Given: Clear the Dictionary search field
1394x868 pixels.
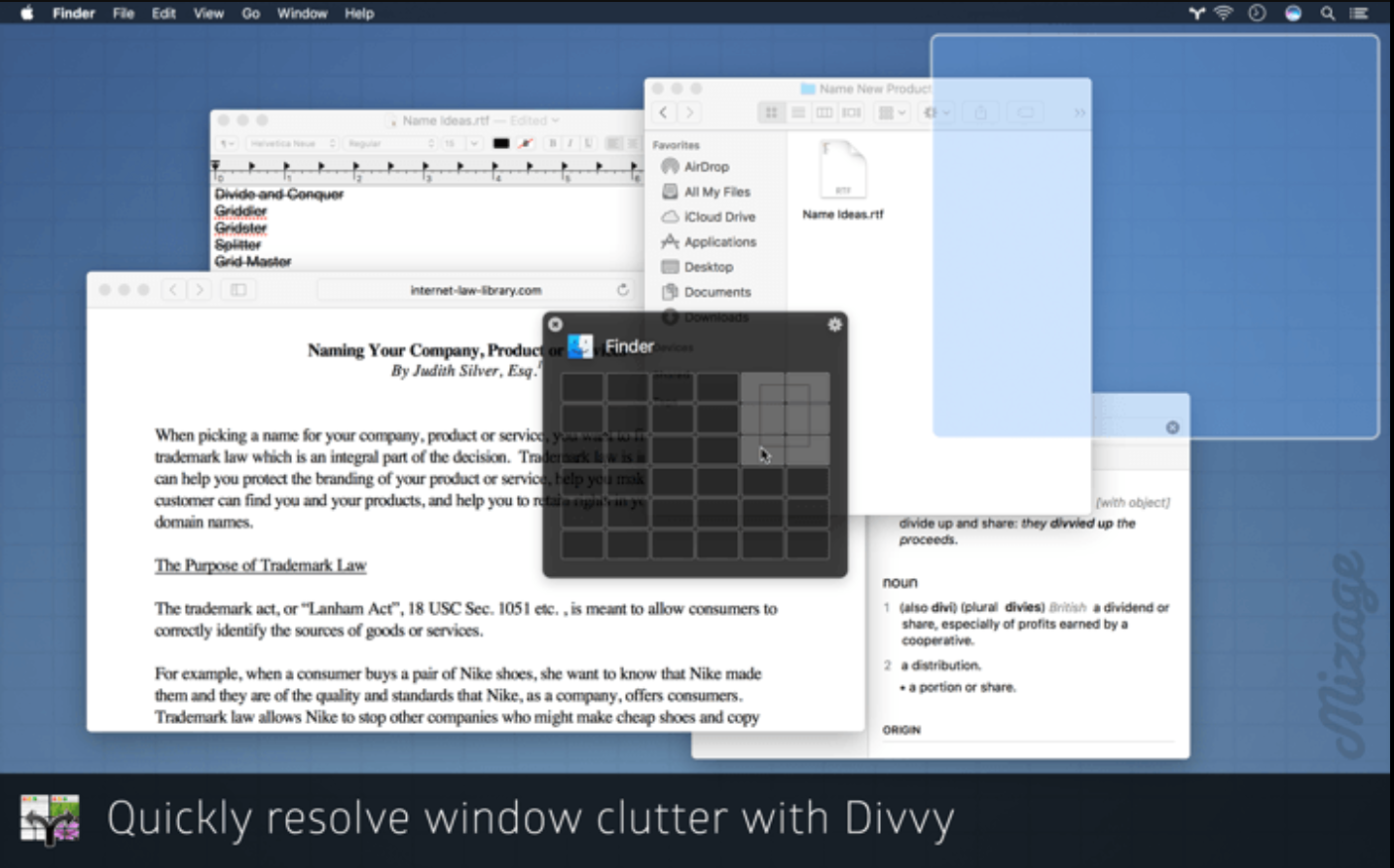Looking at the screenshot, I should (x=1172, y=427).
